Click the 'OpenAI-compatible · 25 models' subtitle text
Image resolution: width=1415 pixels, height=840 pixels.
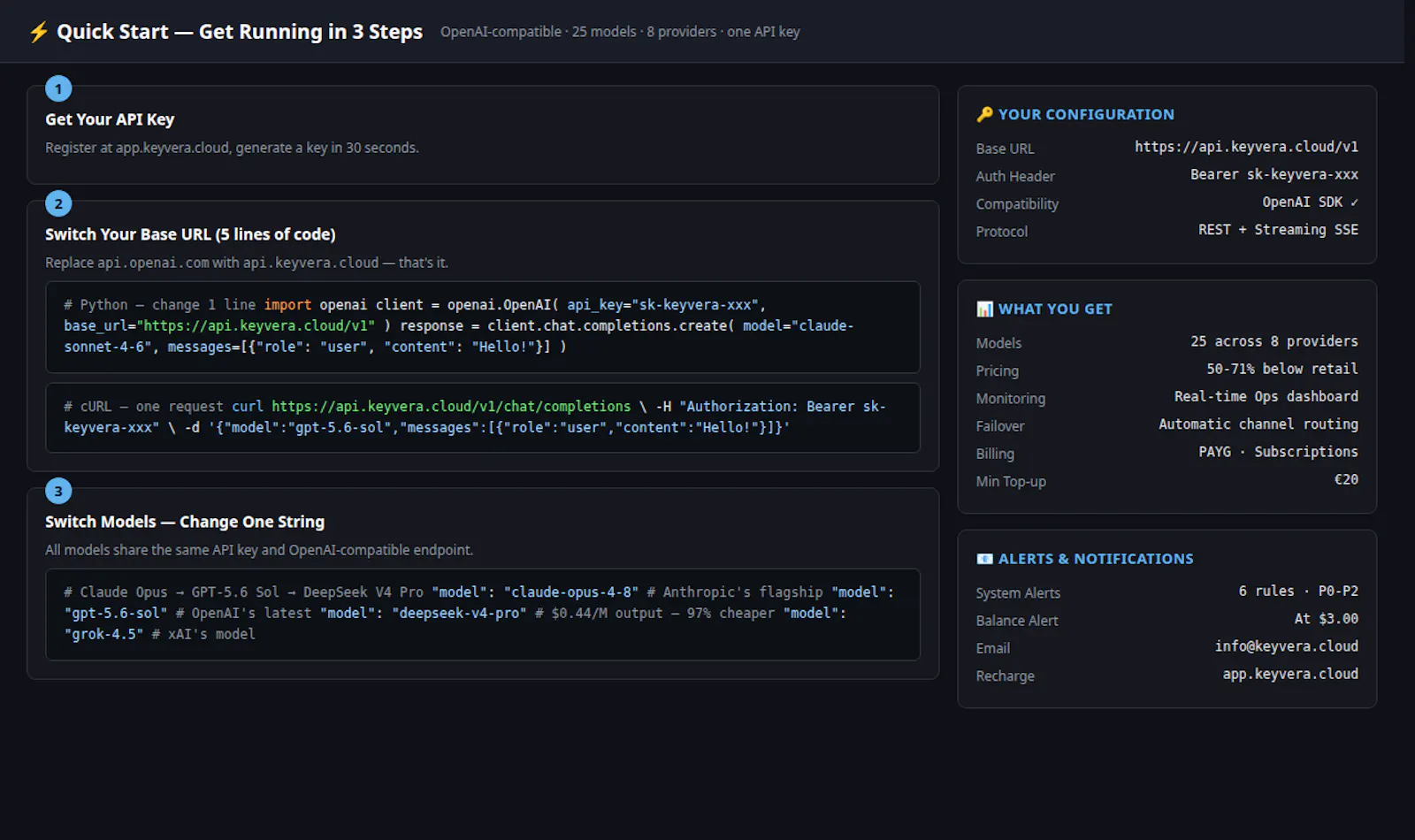(x=620, y=32)
